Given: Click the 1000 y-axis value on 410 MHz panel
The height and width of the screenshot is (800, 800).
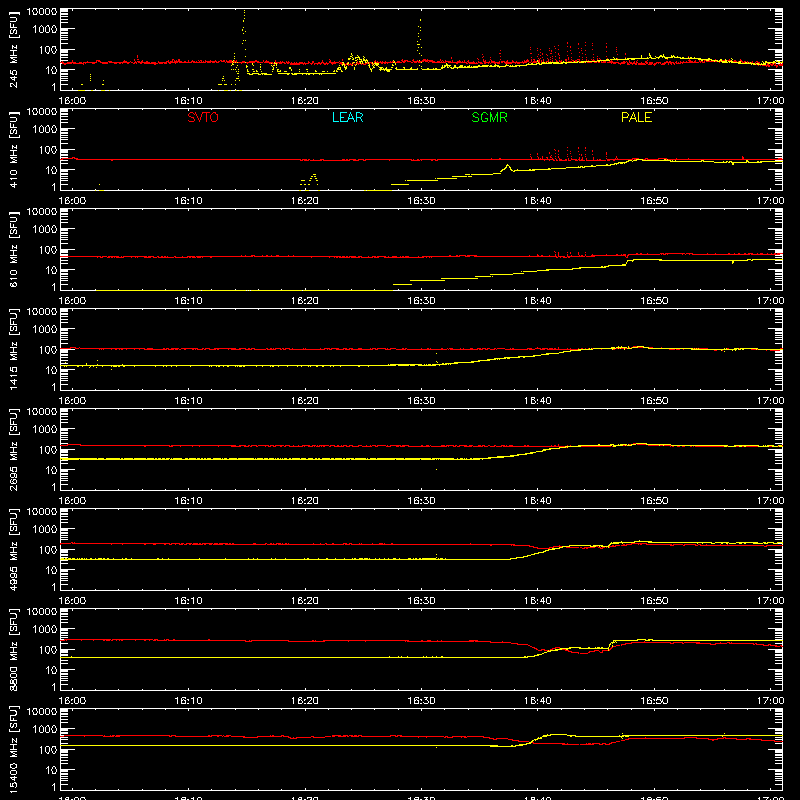Looking at the screenshot, I should pyautogui.click(x=45, y=129).
